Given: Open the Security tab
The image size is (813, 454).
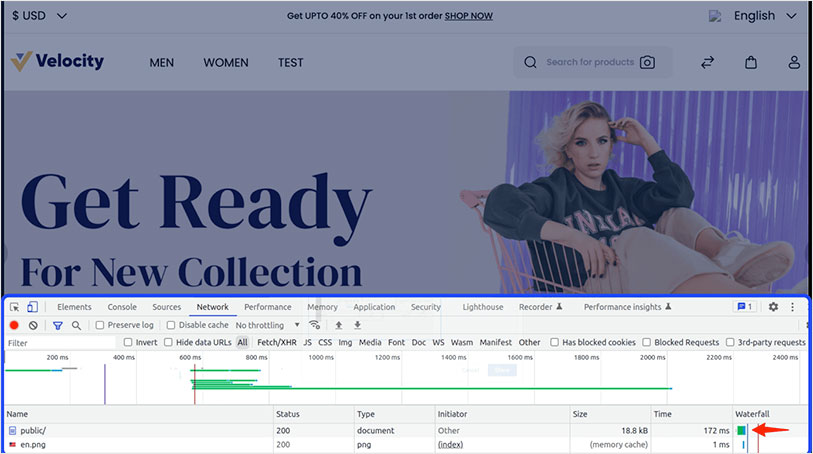Looking at the screenshot, I should [x=426, y=307].
